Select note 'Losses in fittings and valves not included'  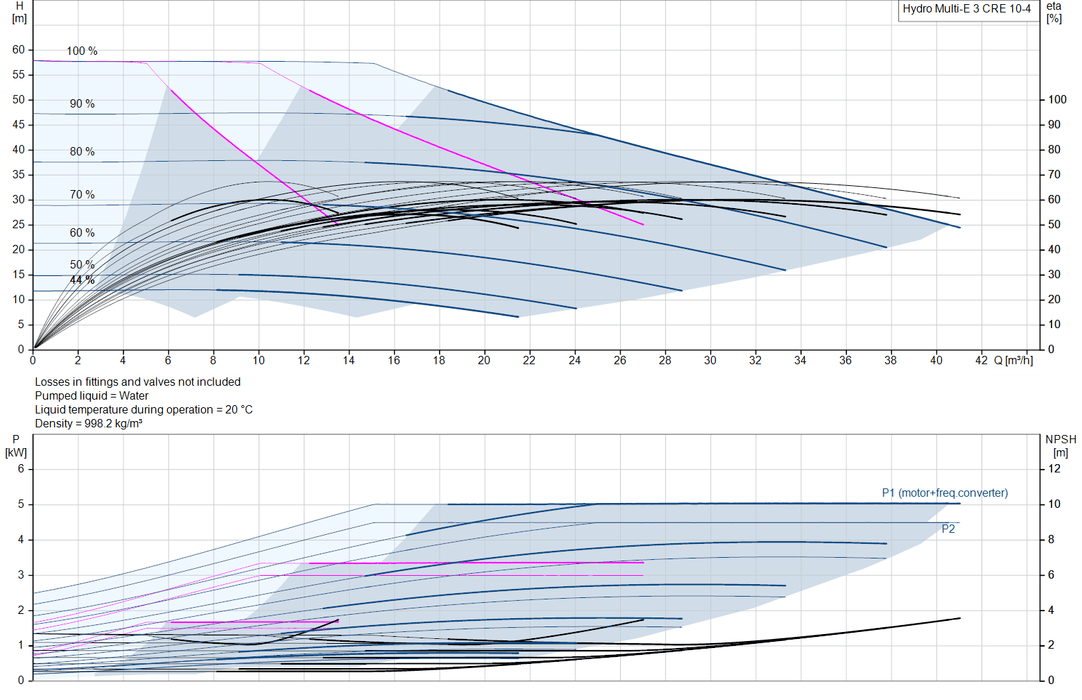pos(137,382)
